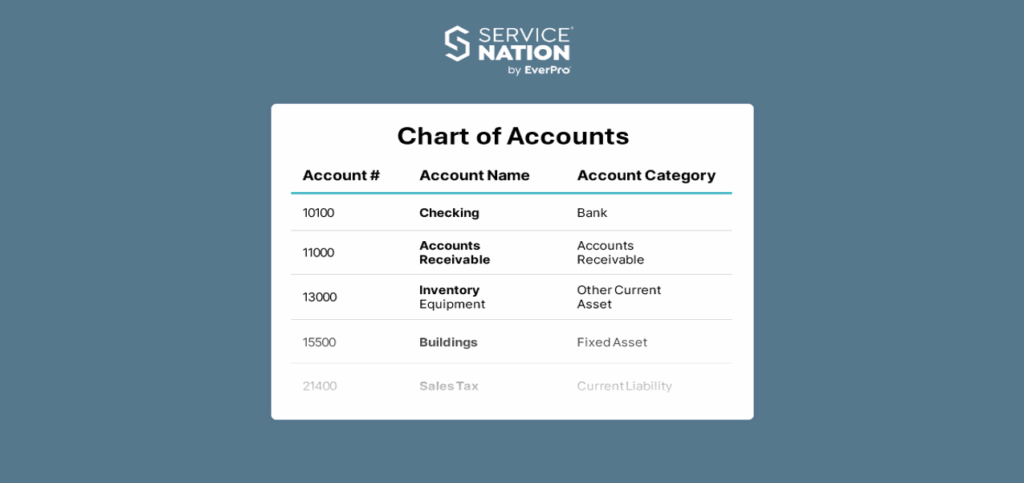Click account number 13000
The image size is (1024, 483).
(319, 297)
